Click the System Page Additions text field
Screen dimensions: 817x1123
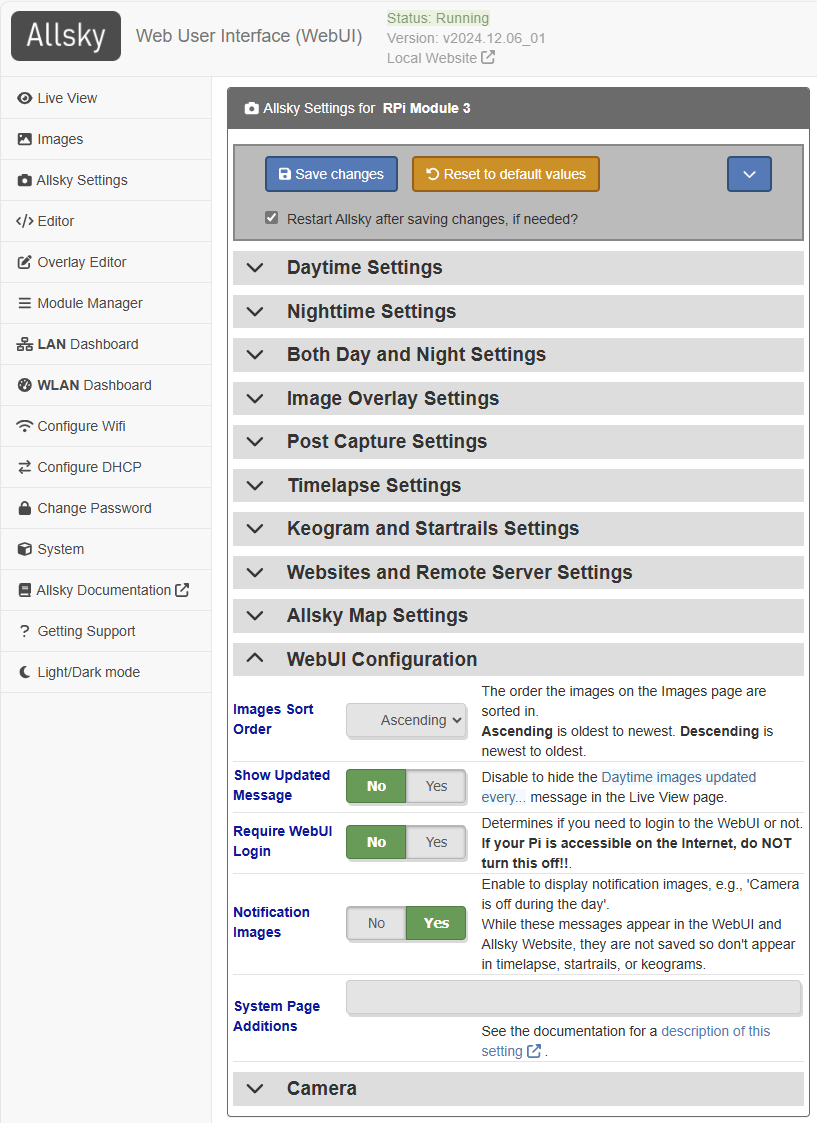tap(573, 997)
